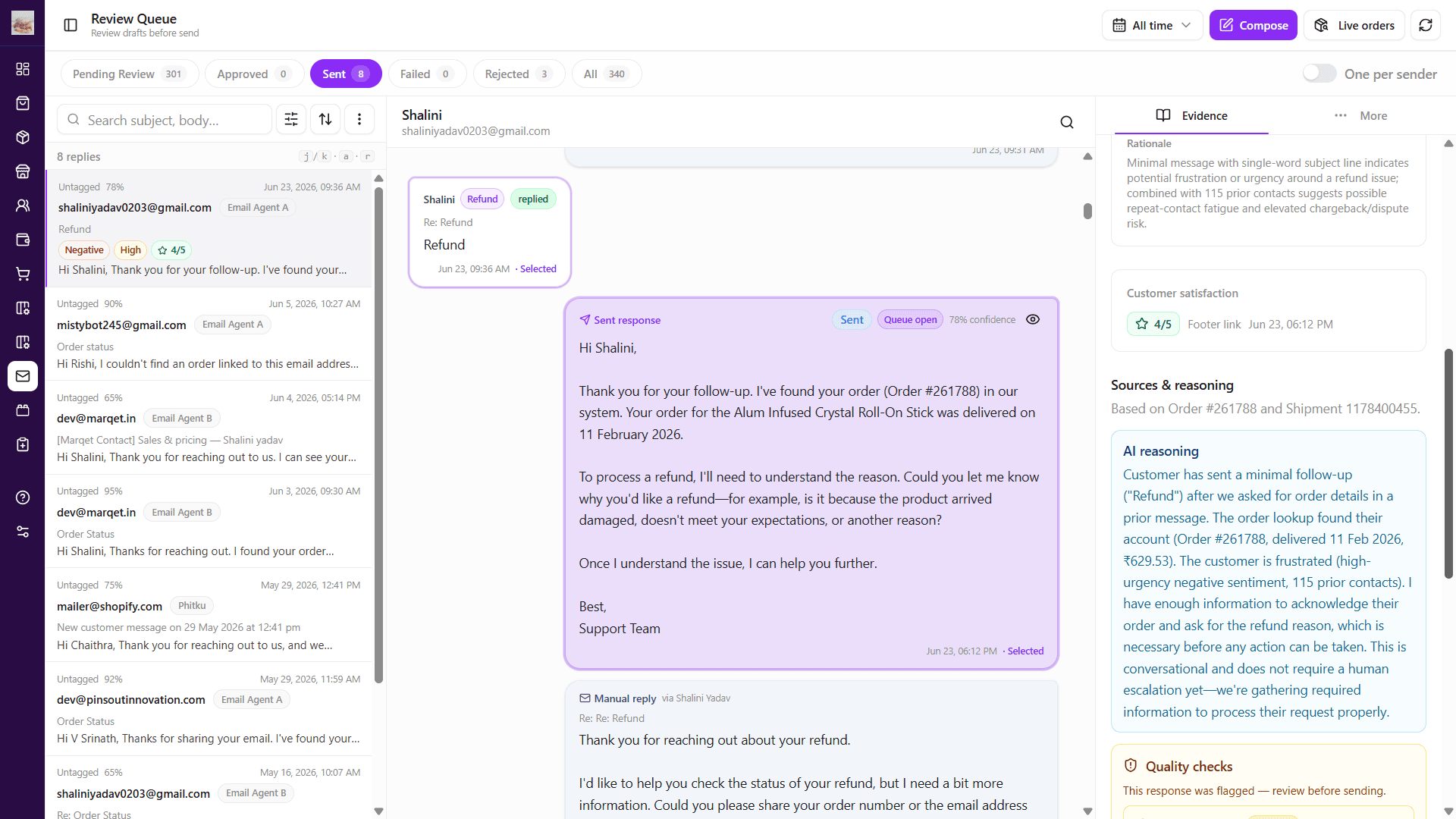Click the Queue open badge
Image resolution: width=1456 pixels, height=819 pixels.
pos(910,319)
